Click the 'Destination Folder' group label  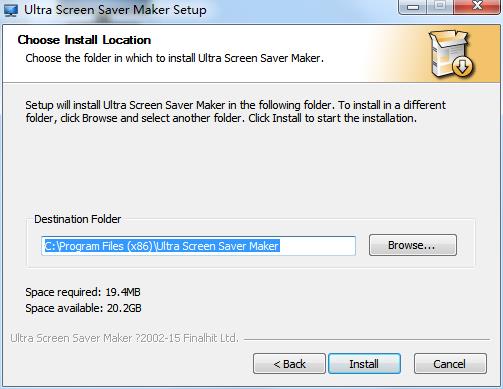pos(78,219)
